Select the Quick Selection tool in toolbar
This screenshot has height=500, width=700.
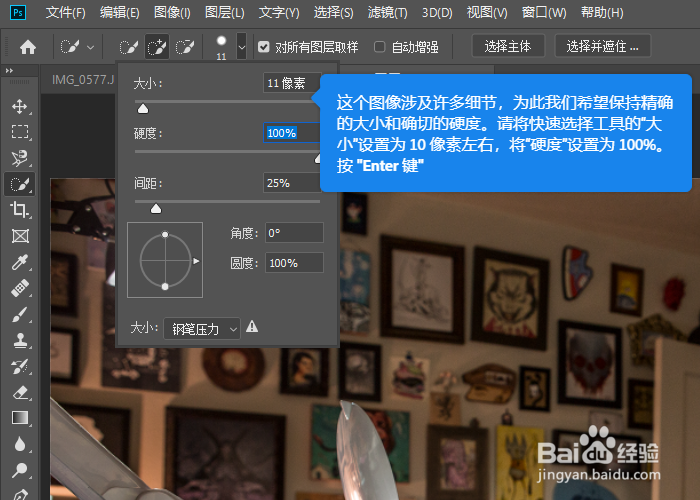[x=20, y=184]
